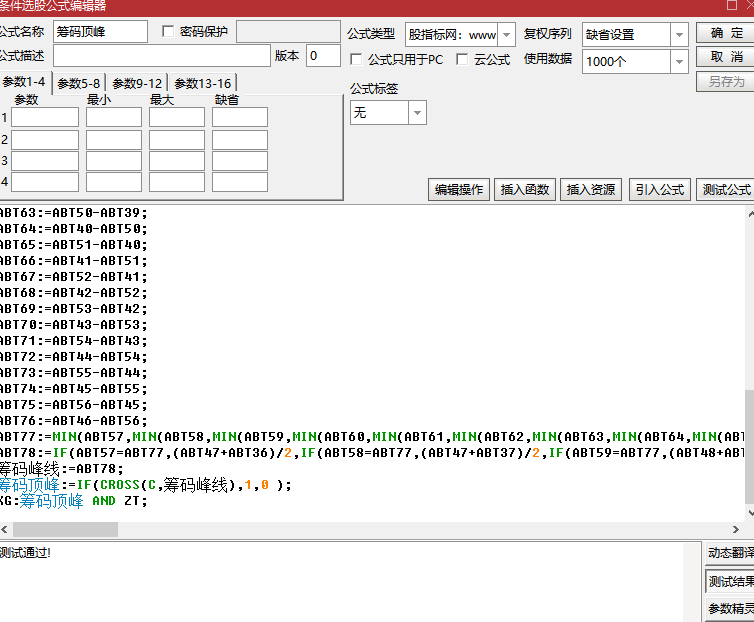The height and width of the screenshot is (622, 754).
Task: Switch to the 参数1-4 tab
Action: [x=24, y=82]
